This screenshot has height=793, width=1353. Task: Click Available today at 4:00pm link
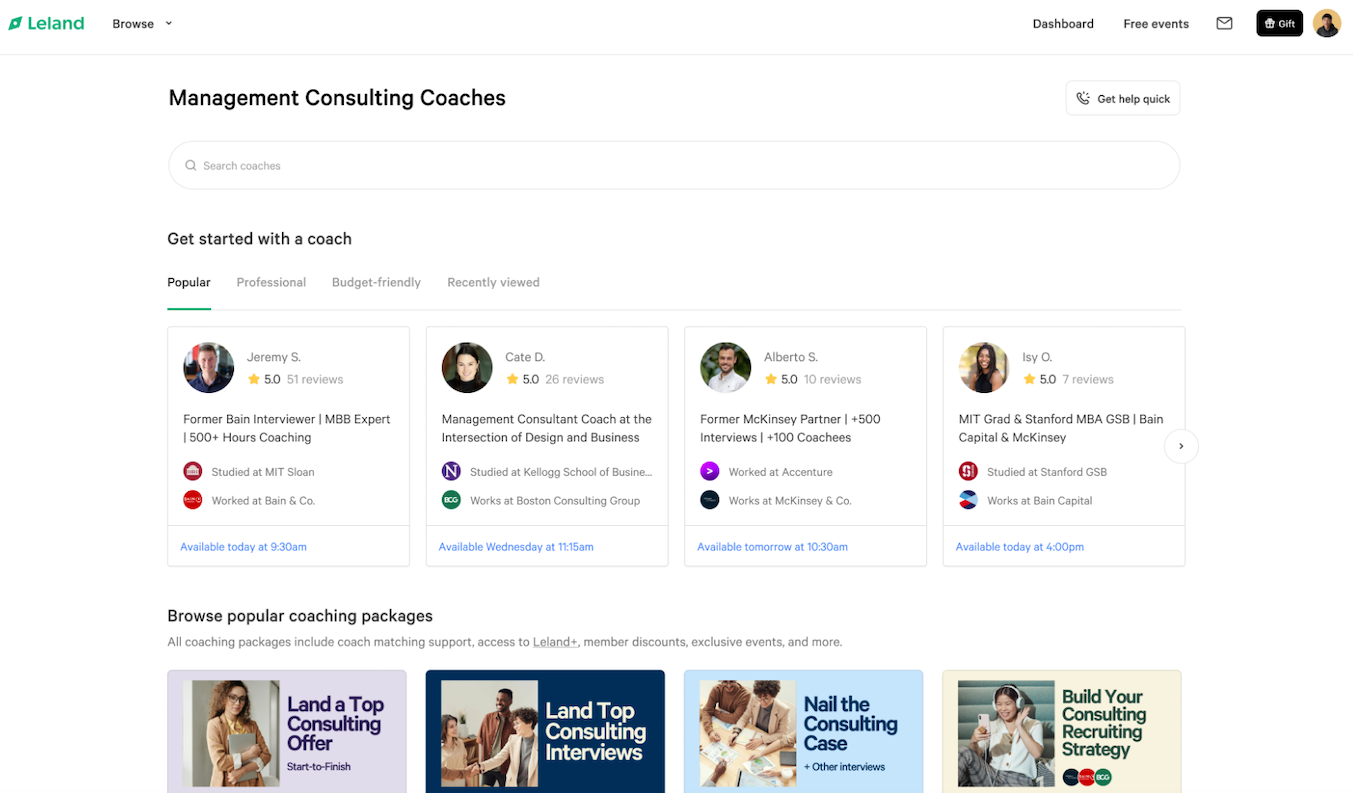click(x=1019, y=547)
